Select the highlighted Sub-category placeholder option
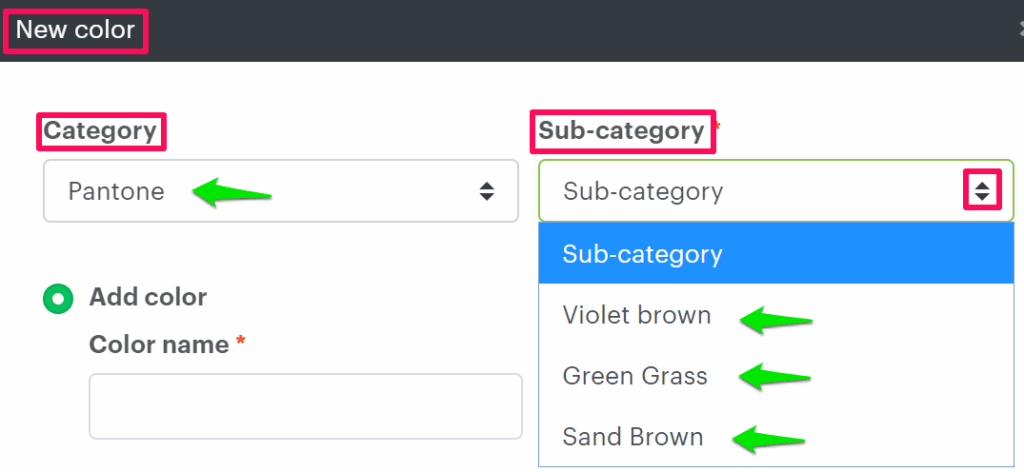The width and height of the screenshot is (1024, 472). pos(643,254)
